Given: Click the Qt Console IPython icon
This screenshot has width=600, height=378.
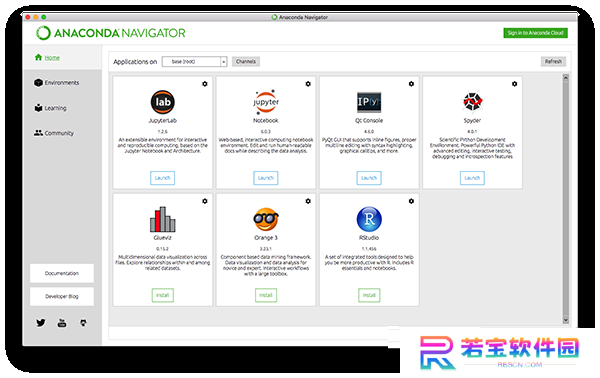Looking at the screenshot, I should [369, 102].
